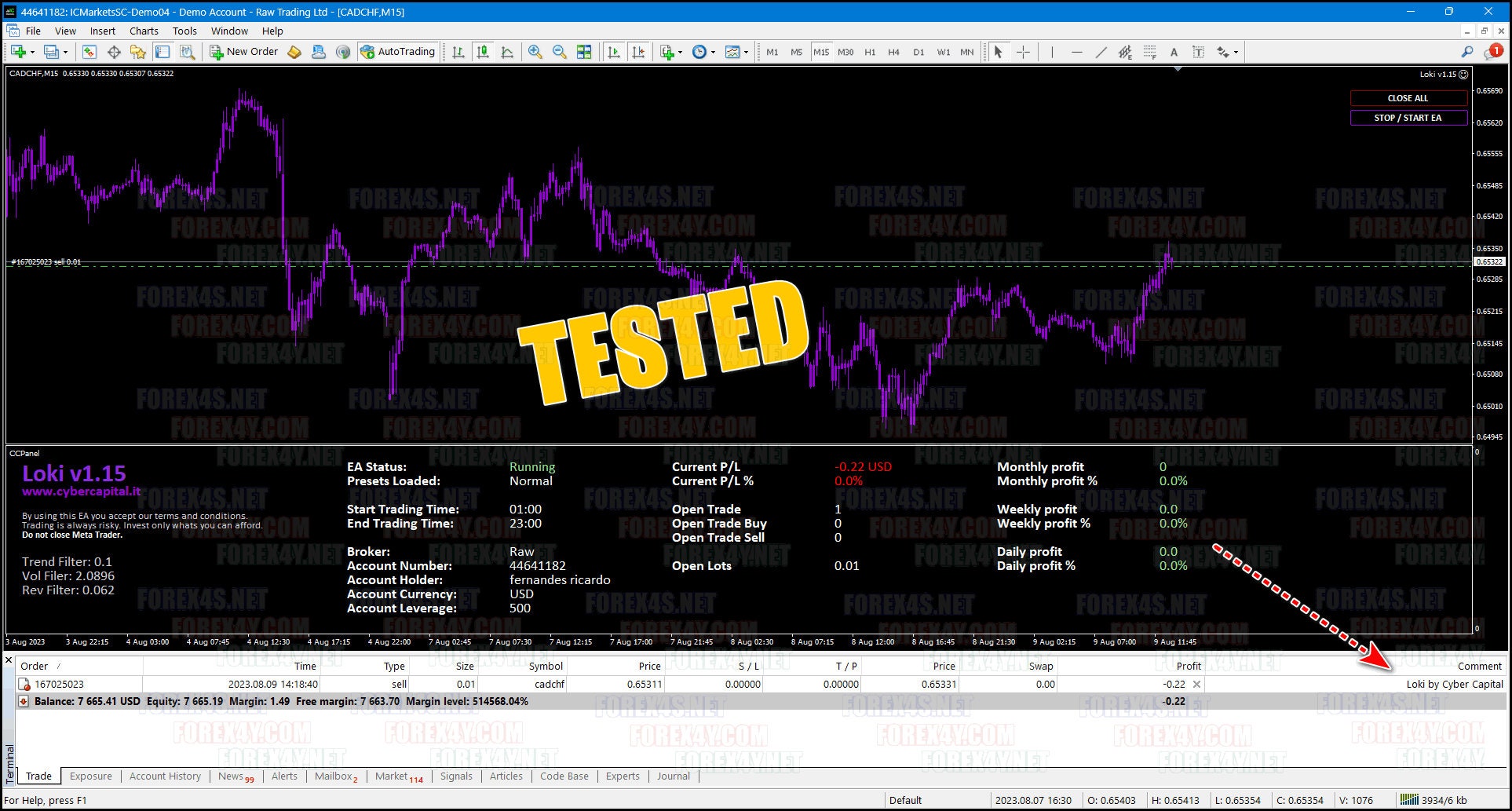Toggle the Chart Shift option

pos(638,52)
